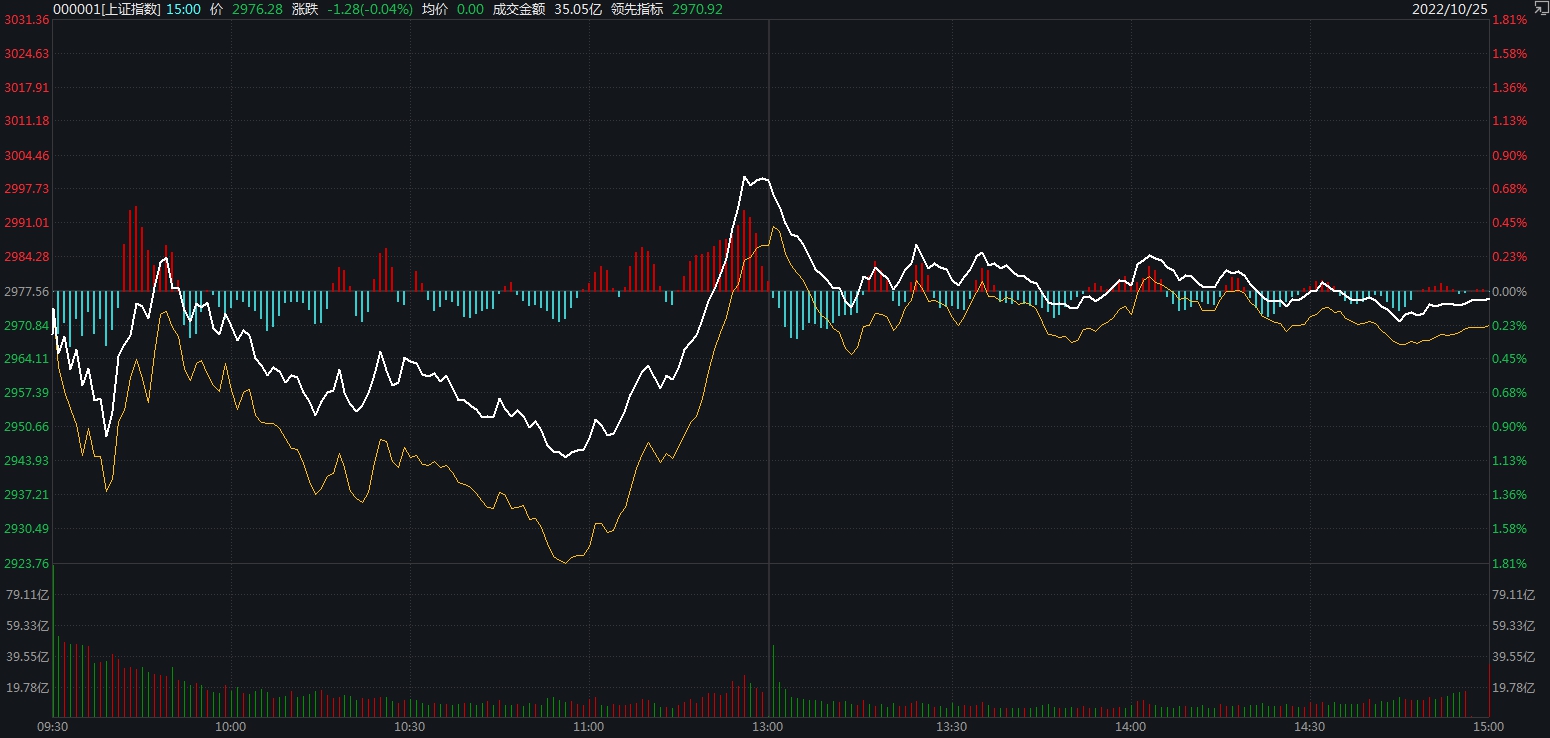Click the 79.11亿 volume label on left axis
1550x738 pixels.
(x=28, y=595)
